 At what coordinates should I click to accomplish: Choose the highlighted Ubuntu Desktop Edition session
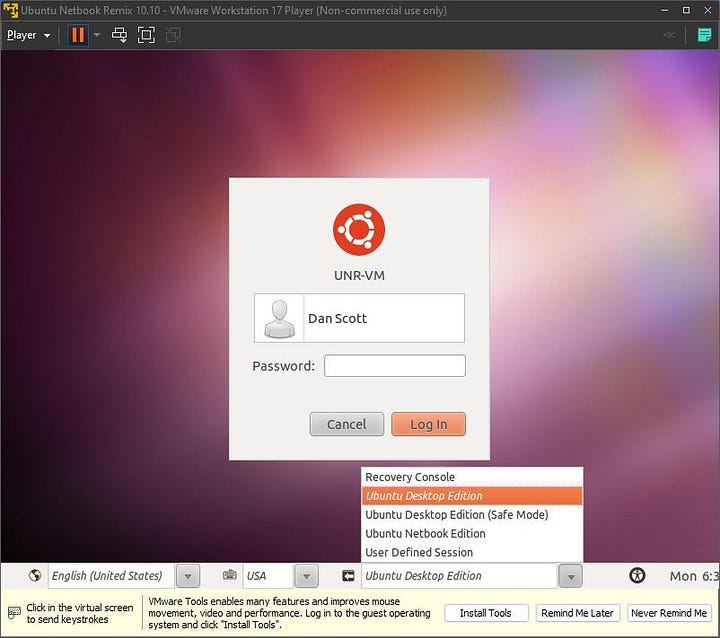[472, 496]
